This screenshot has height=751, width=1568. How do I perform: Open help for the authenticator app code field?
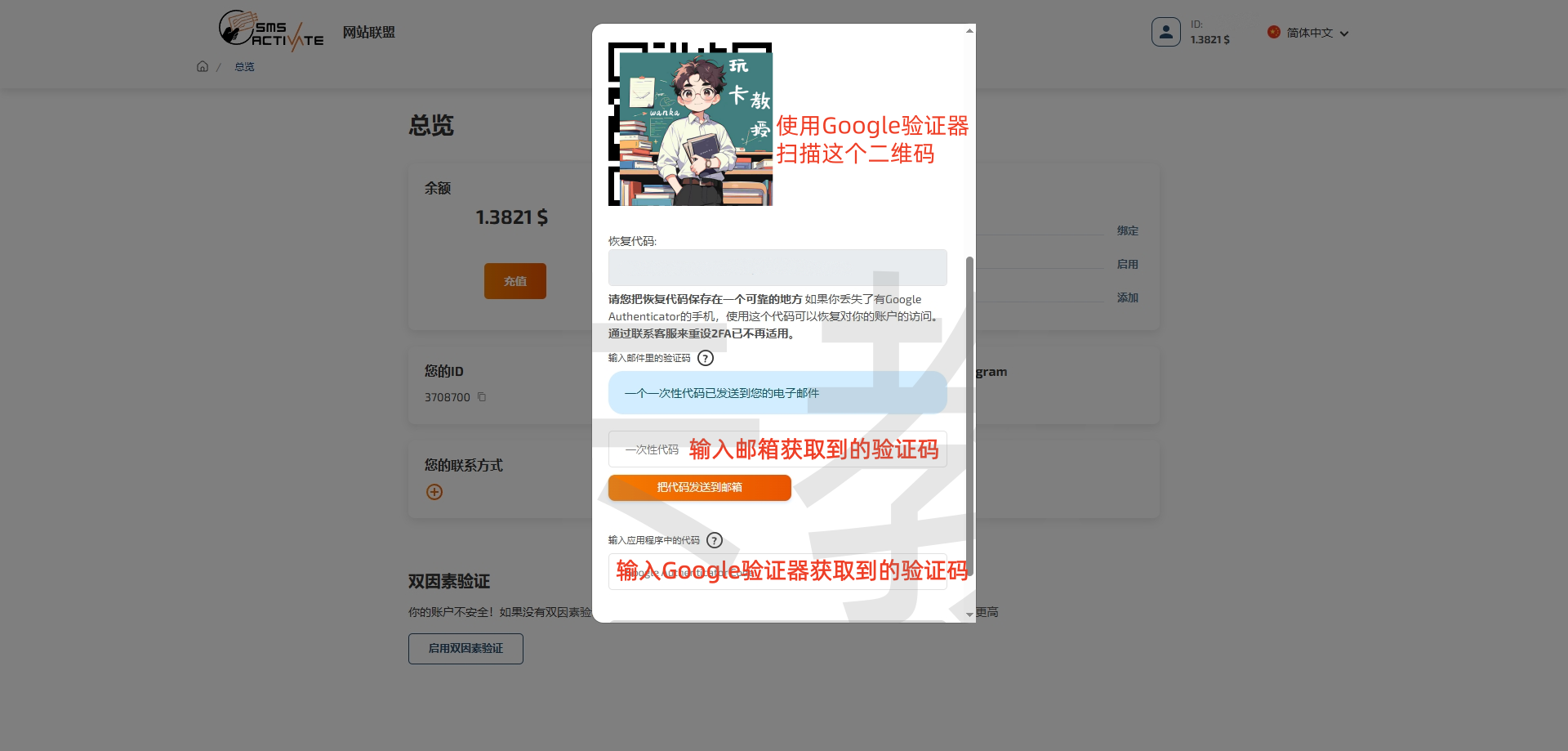pyautogui.click(x=715, y=540)
